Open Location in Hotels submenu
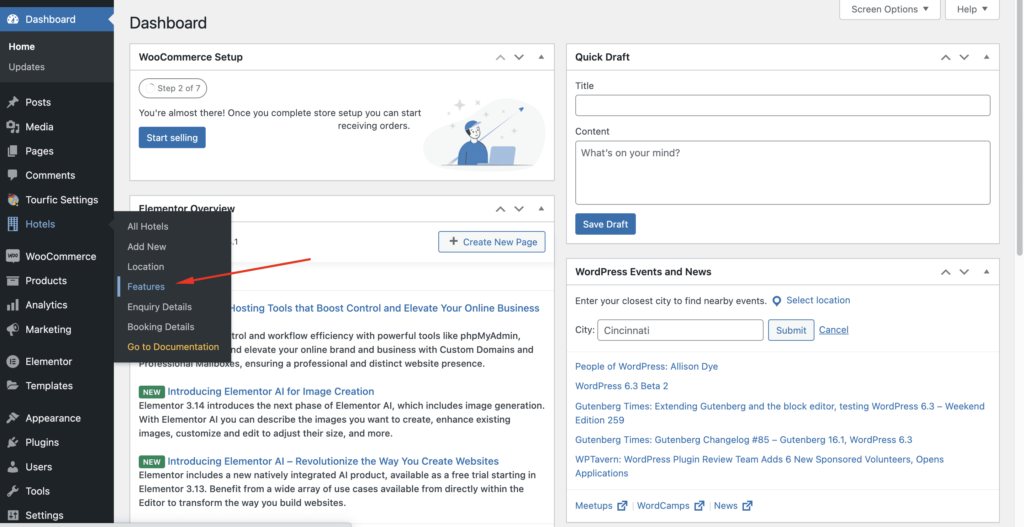The height and width of the screenshot is (527, 1024). point(146,267)
